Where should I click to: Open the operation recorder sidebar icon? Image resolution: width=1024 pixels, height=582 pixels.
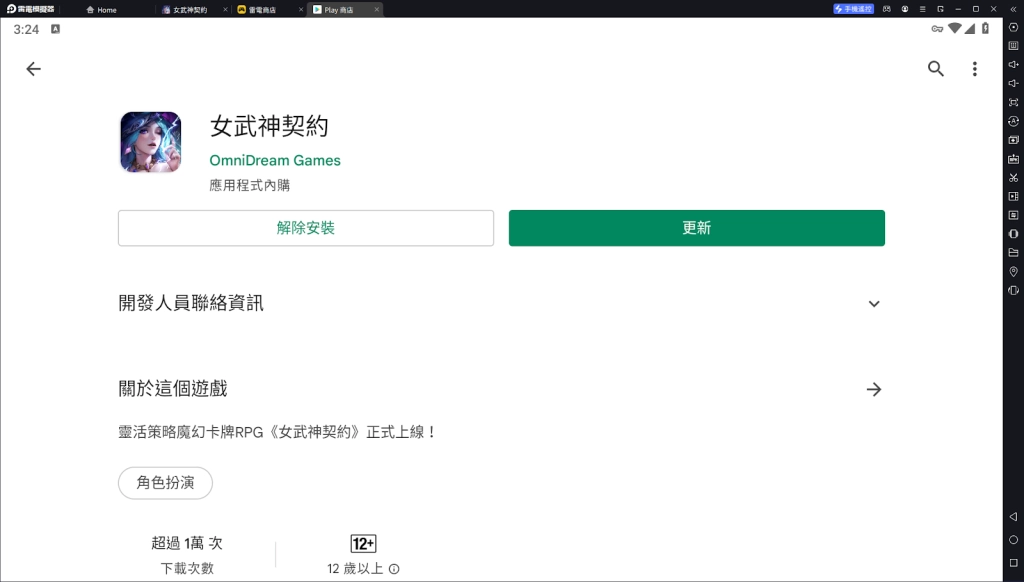click(x=1013, y=215)
